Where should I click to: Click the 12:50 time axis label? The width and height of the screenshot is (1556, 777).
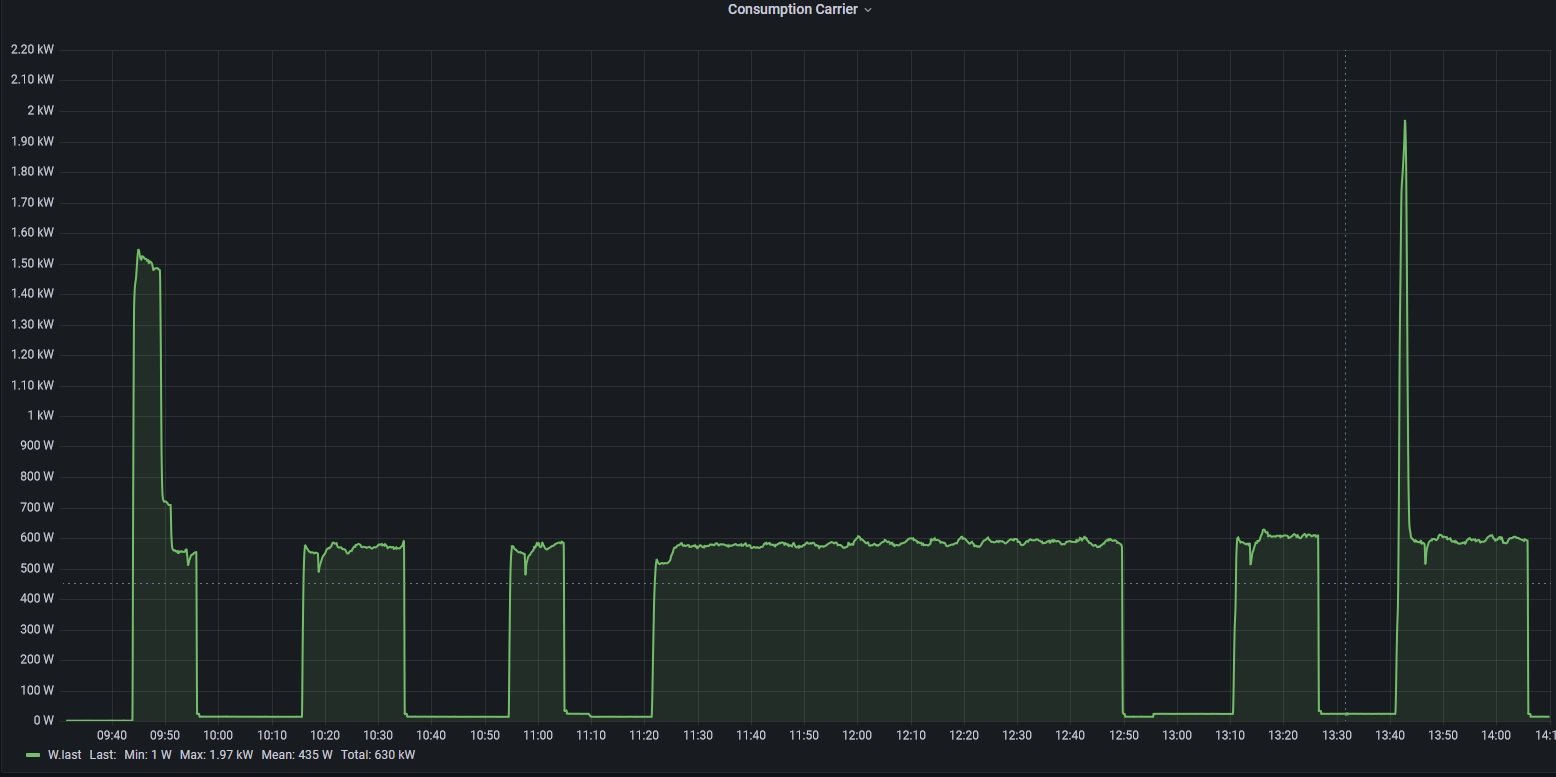tap(1123, 736)
